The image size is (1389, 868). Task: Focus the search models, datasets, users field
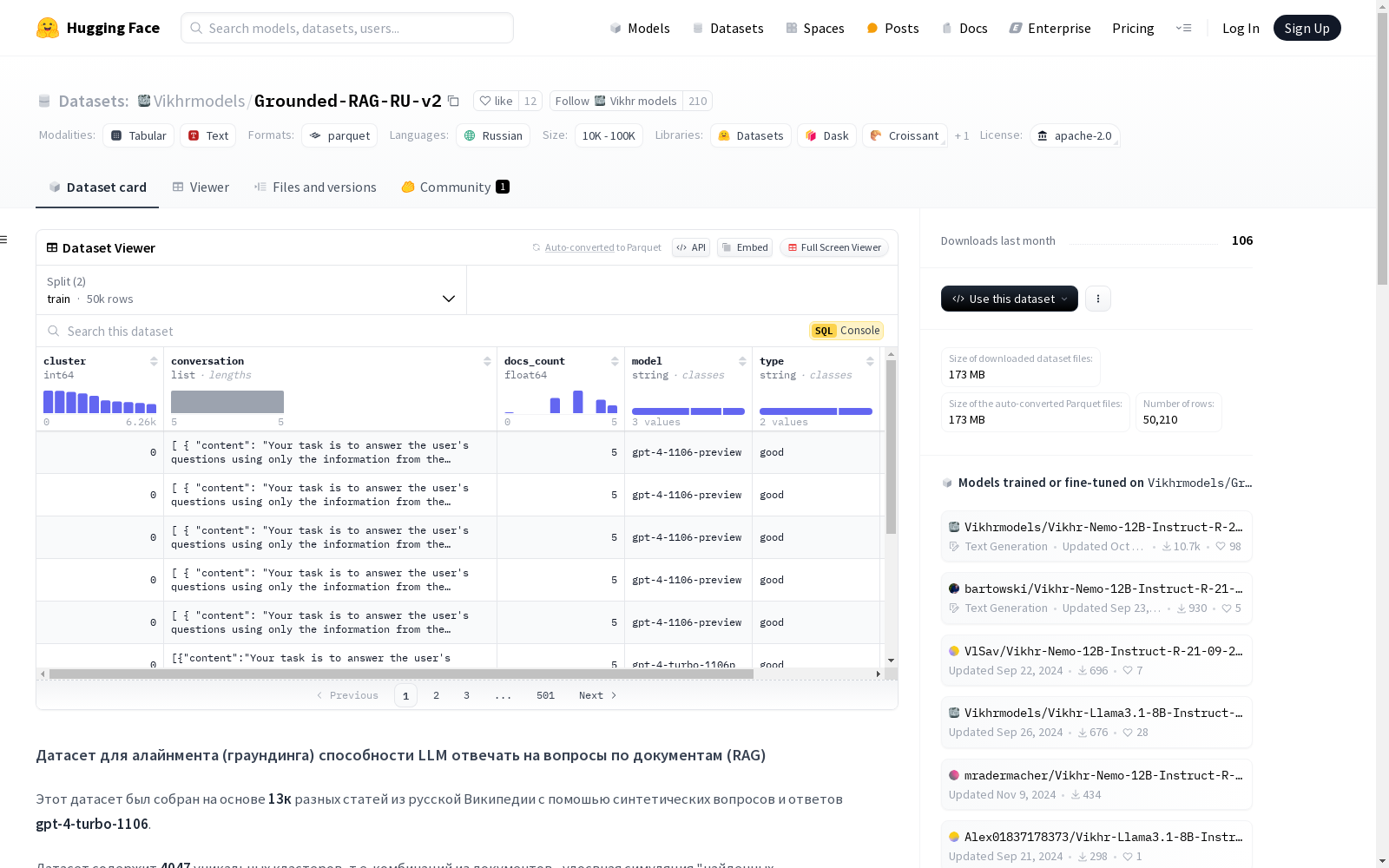point(347,28)
